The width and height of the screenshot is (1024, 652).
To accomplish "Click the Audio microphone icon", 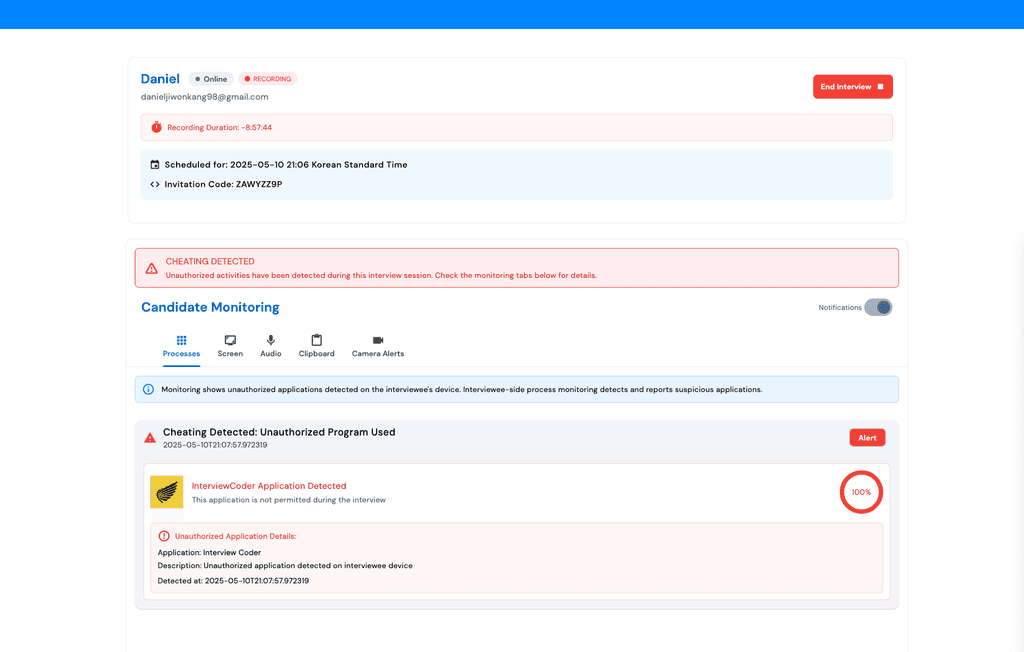I will coord(270,341).
